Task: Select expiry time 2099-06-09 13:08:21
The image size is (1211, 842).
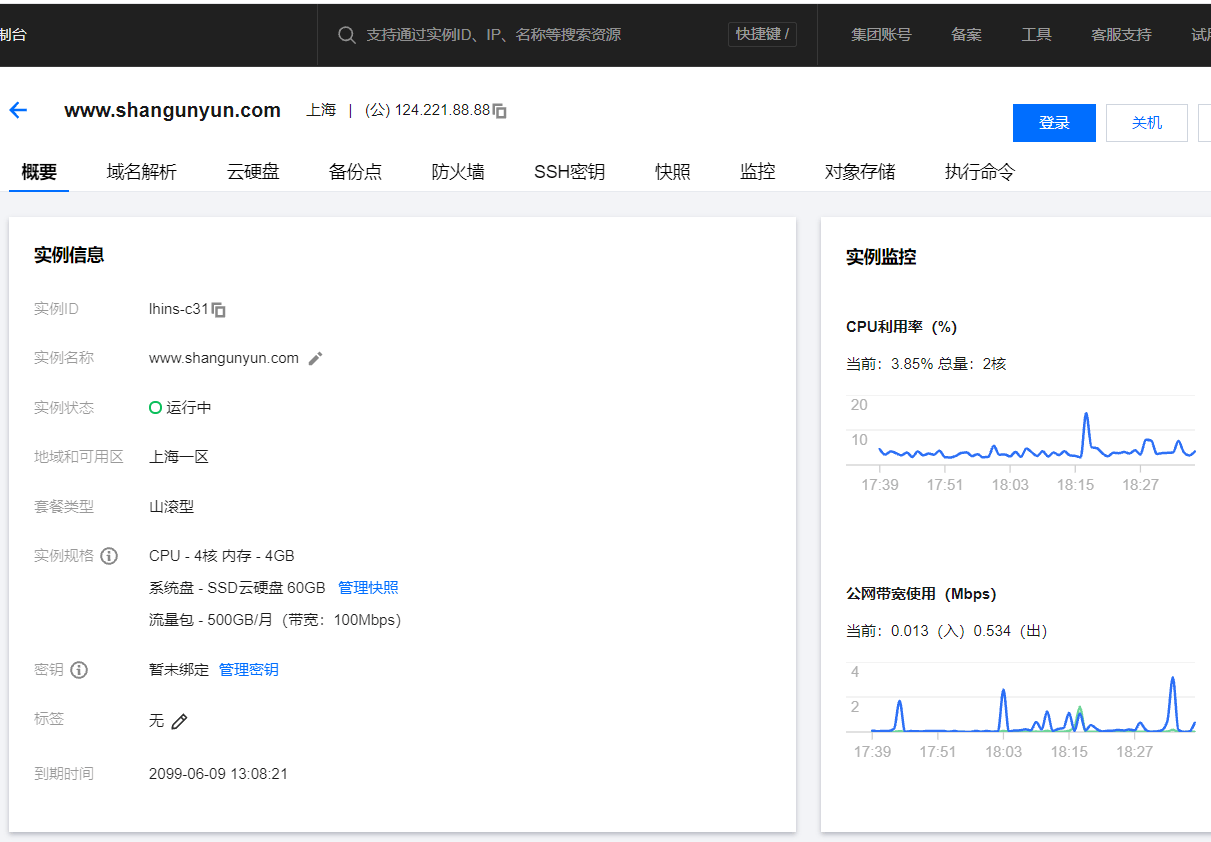Action: [x=218, y=774]
